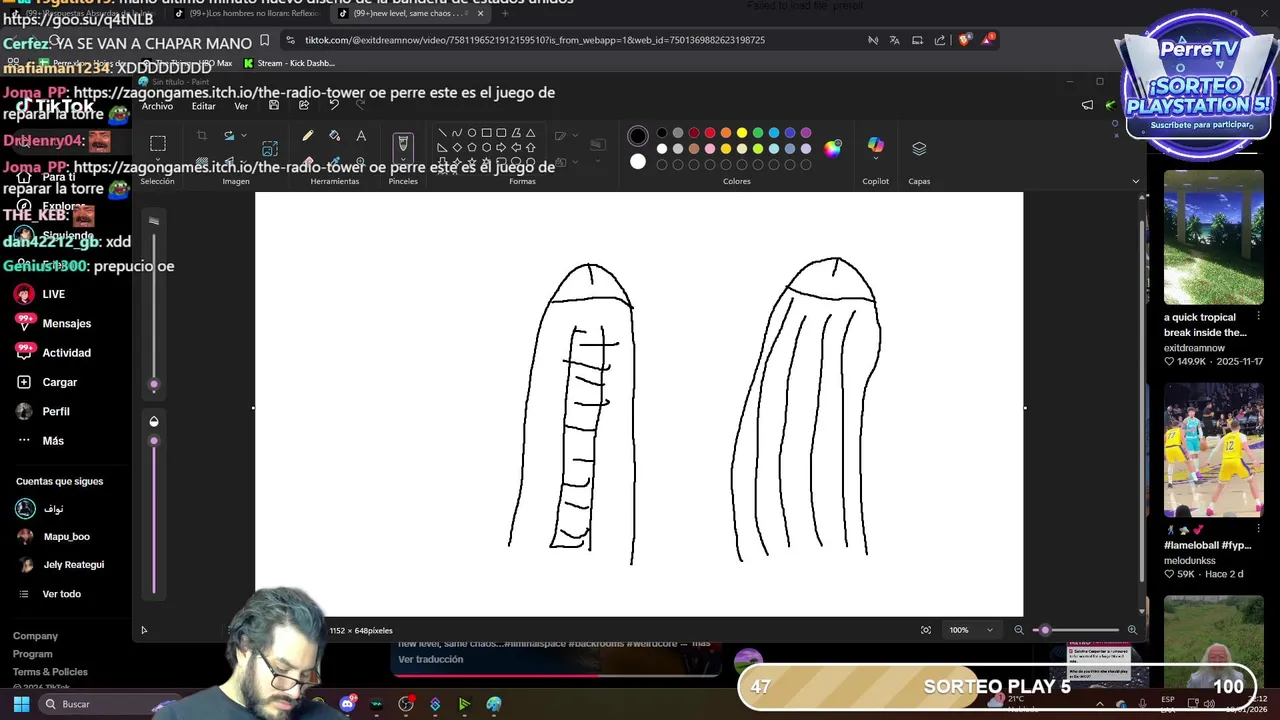Select the Fill bucket tool

[x=334, y=135]
